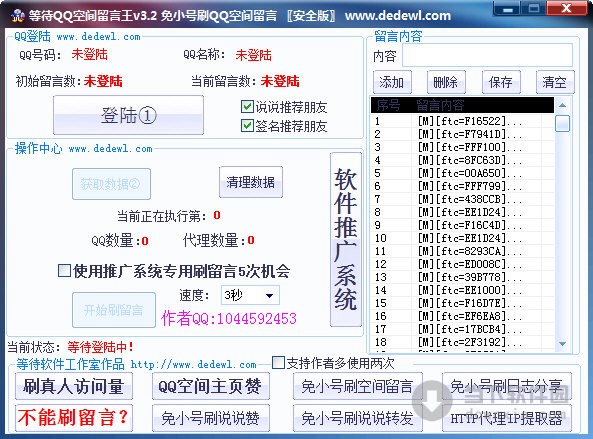Image resolution: width=593 pixels, height=439 pixels.
Task: Click the maximize window button
Action: 534,8
